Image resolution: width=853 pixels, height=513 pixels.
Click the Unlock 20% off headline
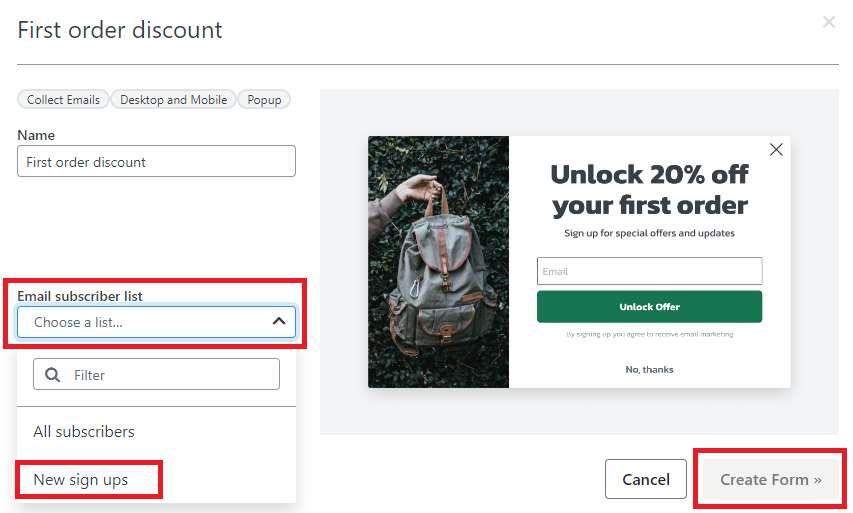point(649,190)
